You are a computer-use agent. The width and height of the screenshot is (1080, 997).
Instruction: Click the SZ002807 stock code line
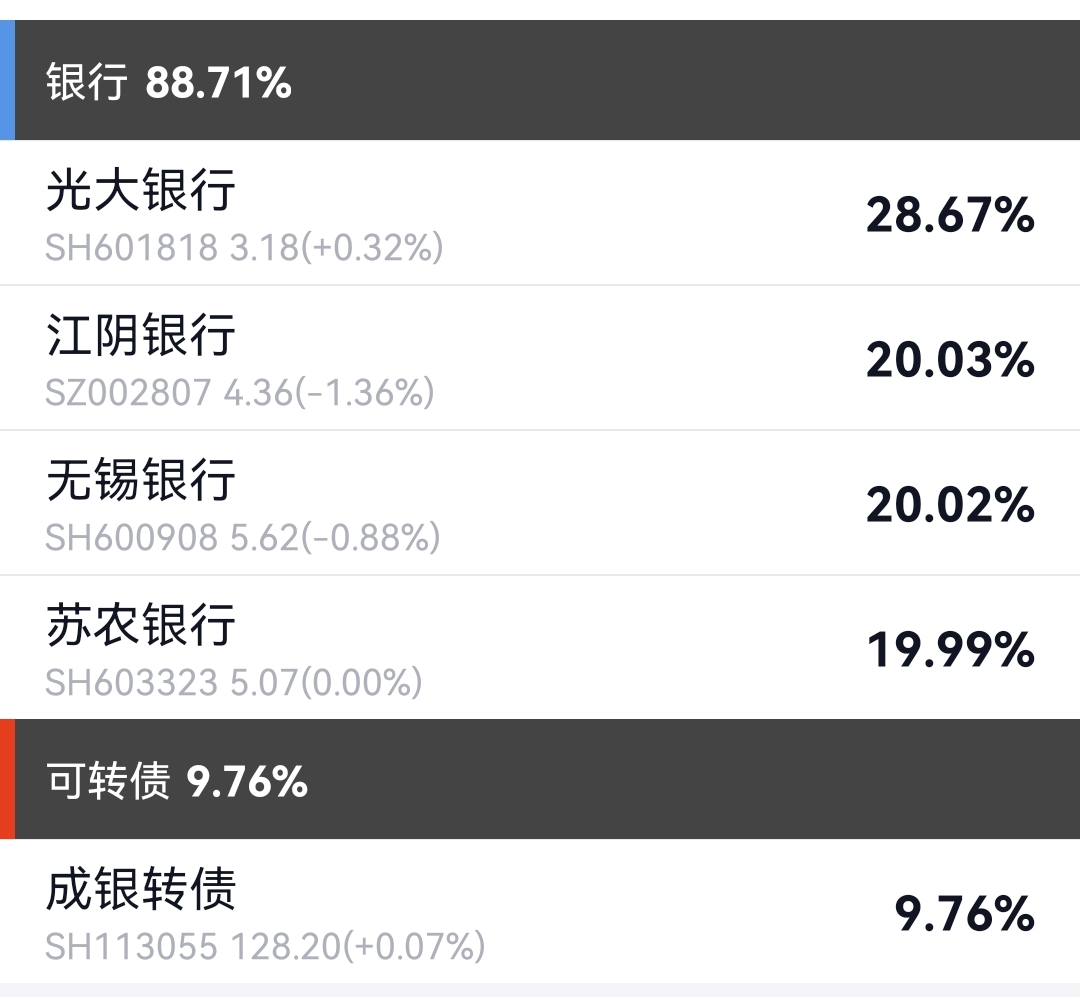pos(240,392)
